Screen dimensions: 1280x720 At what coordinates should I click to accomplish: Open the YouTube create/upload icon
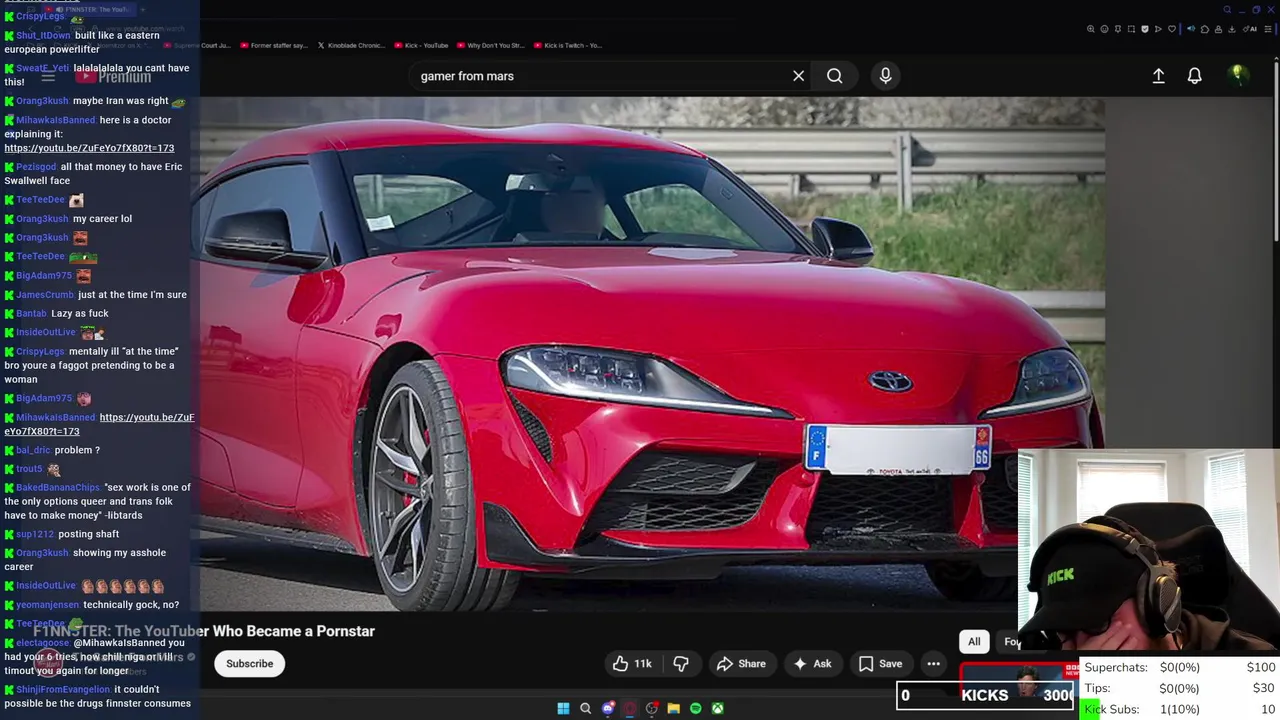point(1158,76)
